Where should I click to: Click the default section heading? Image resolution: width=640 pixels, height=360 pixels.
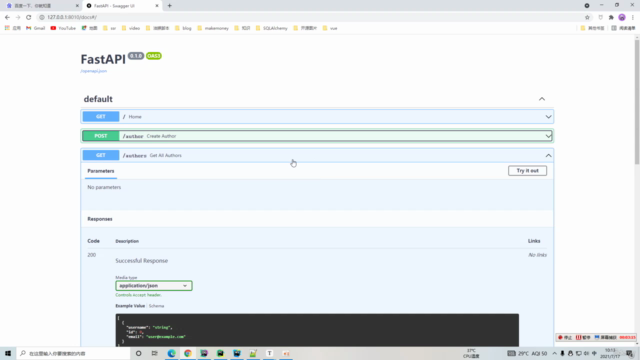point(98,99)
